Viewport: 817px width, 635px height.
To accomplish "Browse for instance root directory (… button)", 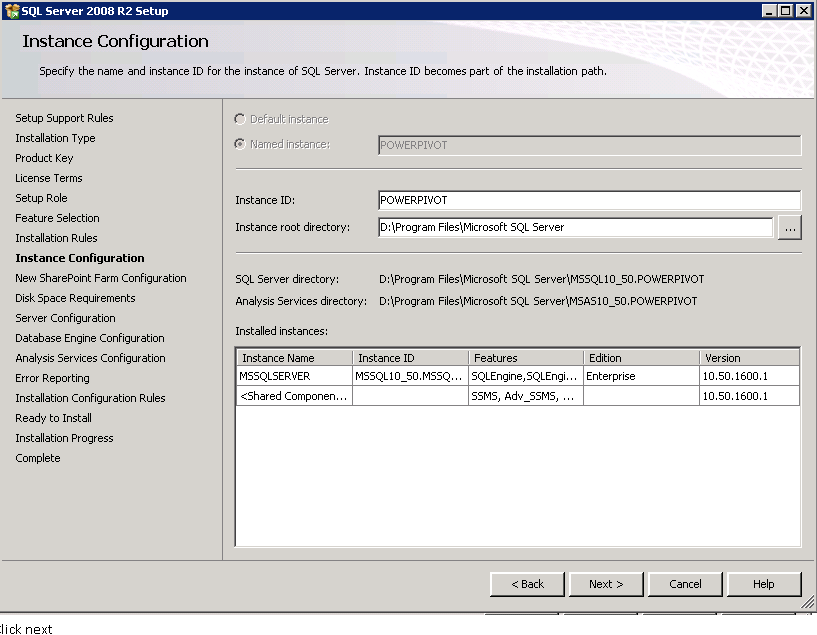I will [789, 228].
